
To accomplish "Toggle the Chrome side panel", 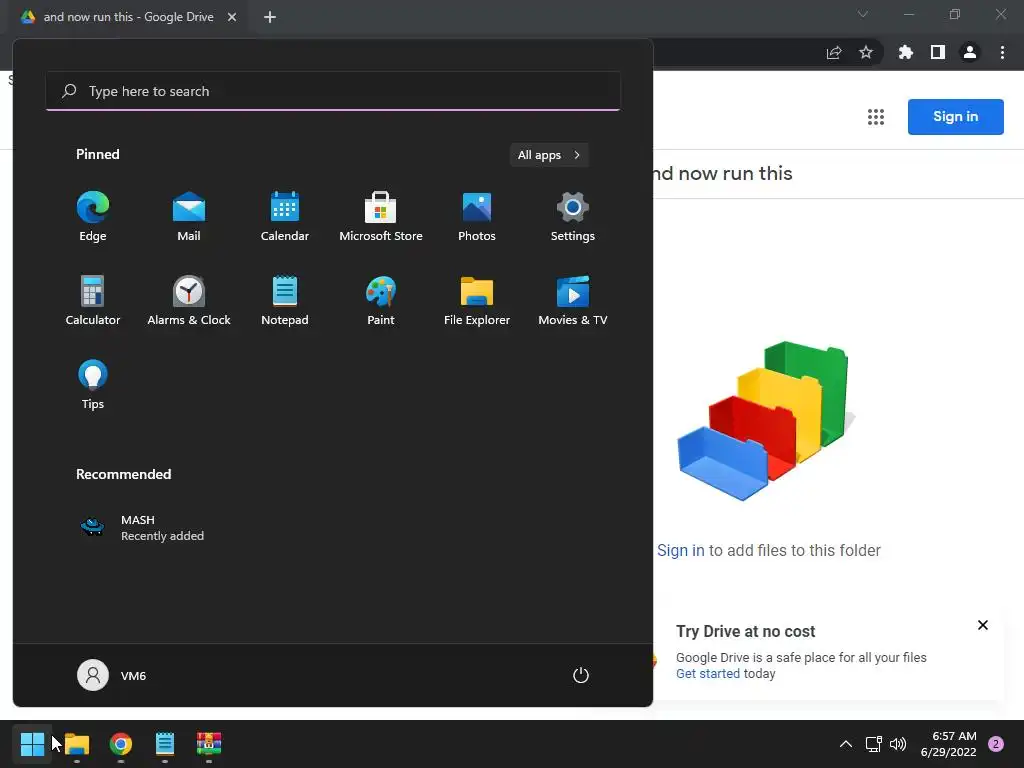I will [x=938, y=52].
